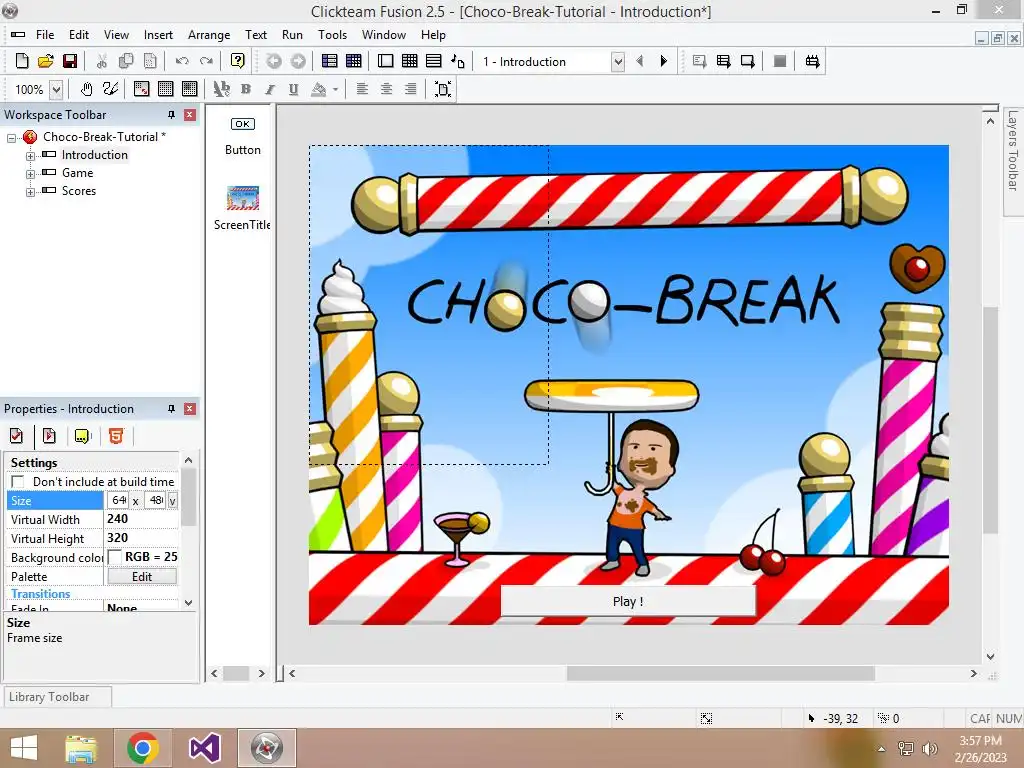Image resolution: width=1024 pixels, height=768 pixels.
Task: Collapse the Choco-Break-Tutorial tree node
Action: (x=11, y=138)
